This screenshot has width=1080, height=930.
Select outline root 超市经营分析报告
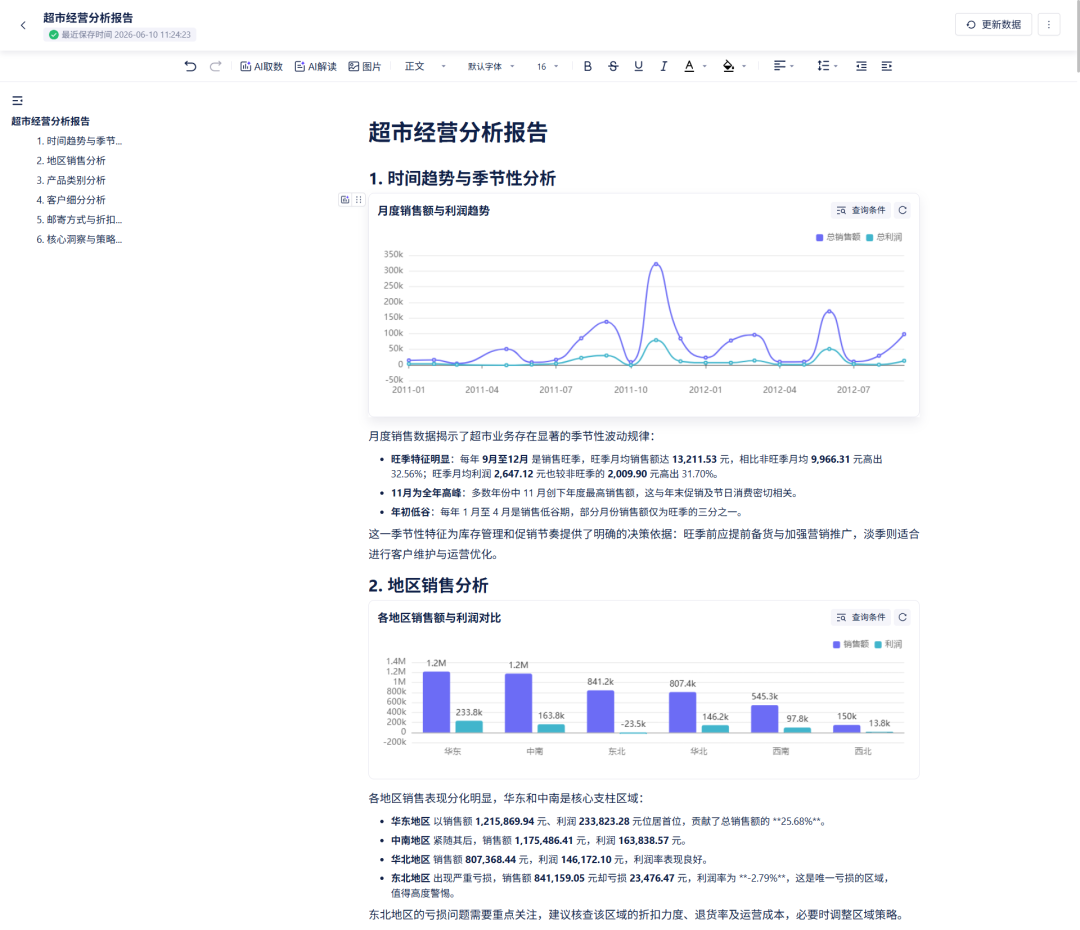pos(50,121)
